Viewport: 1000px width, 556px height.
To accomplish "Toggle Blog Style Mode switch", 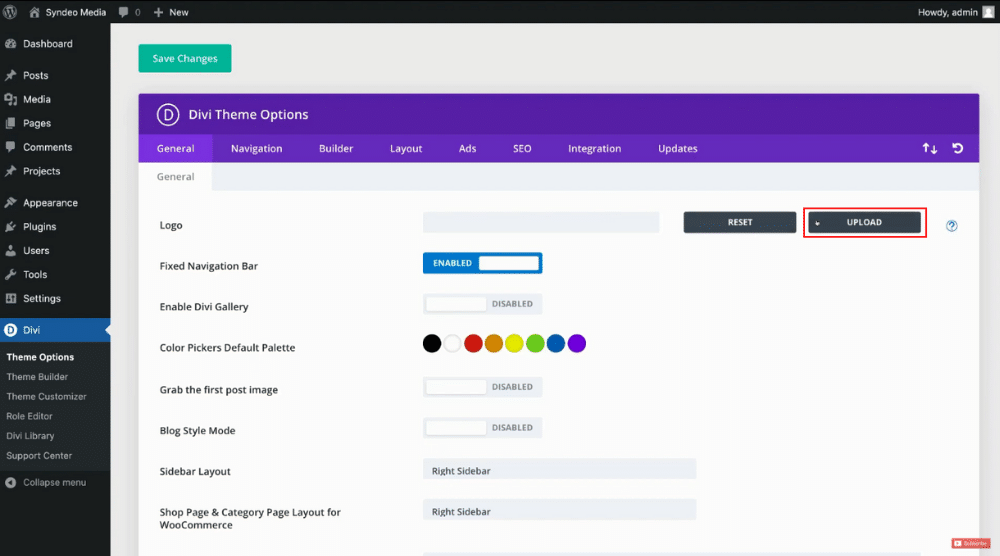I will click(x=482, y=427).
